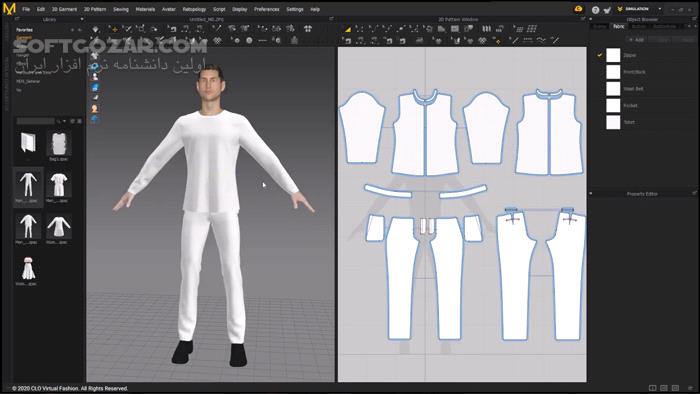Open the 3D Garment menu
This screenshot has width=700, height=394.
coord(64,9)
